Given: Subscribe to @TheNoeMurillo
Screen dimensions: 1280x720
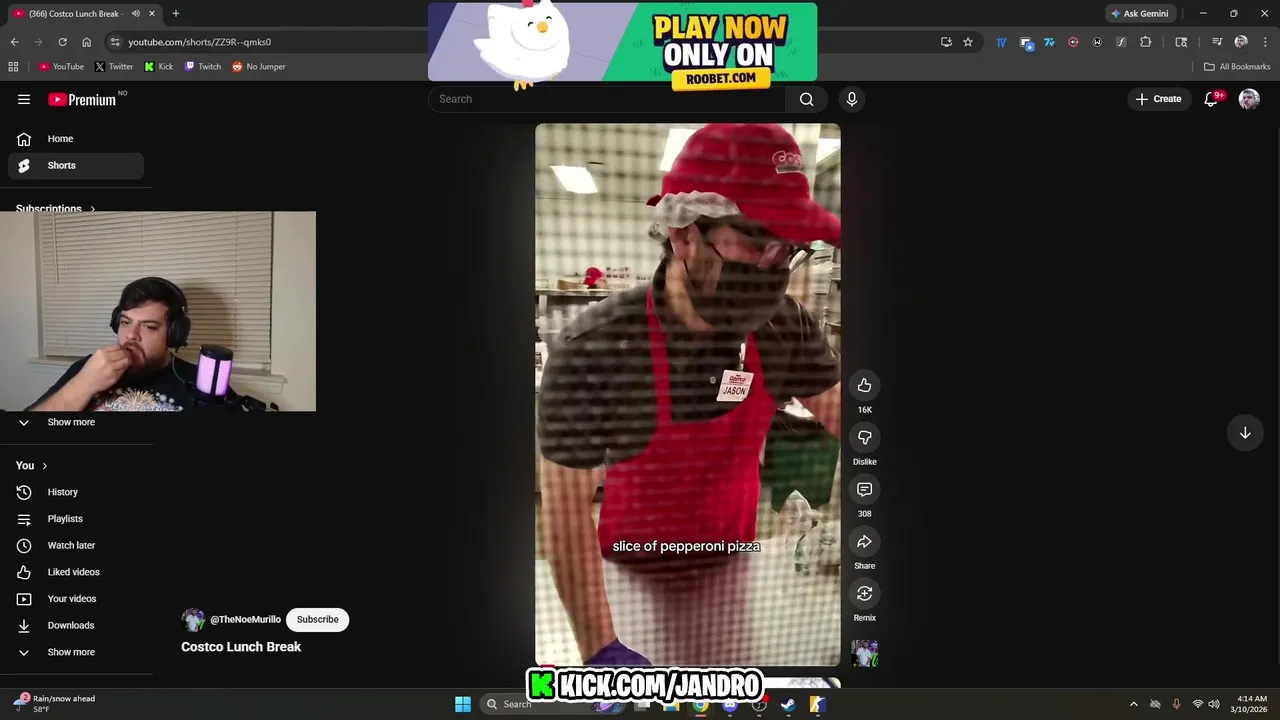Looking at the screenshot, I should point(317,619).
